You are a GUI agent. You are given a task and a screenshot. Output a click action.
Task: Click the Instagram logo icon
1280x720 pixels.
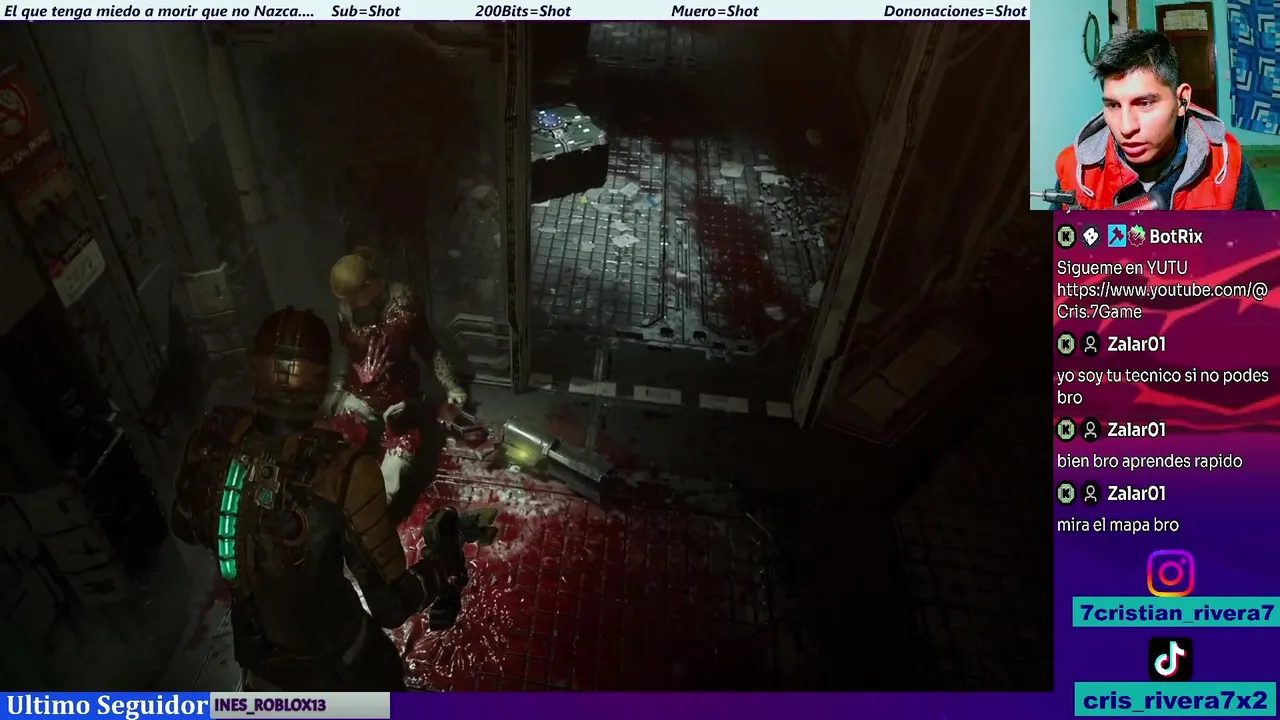pyautogui.click(x=1170, y=574)
